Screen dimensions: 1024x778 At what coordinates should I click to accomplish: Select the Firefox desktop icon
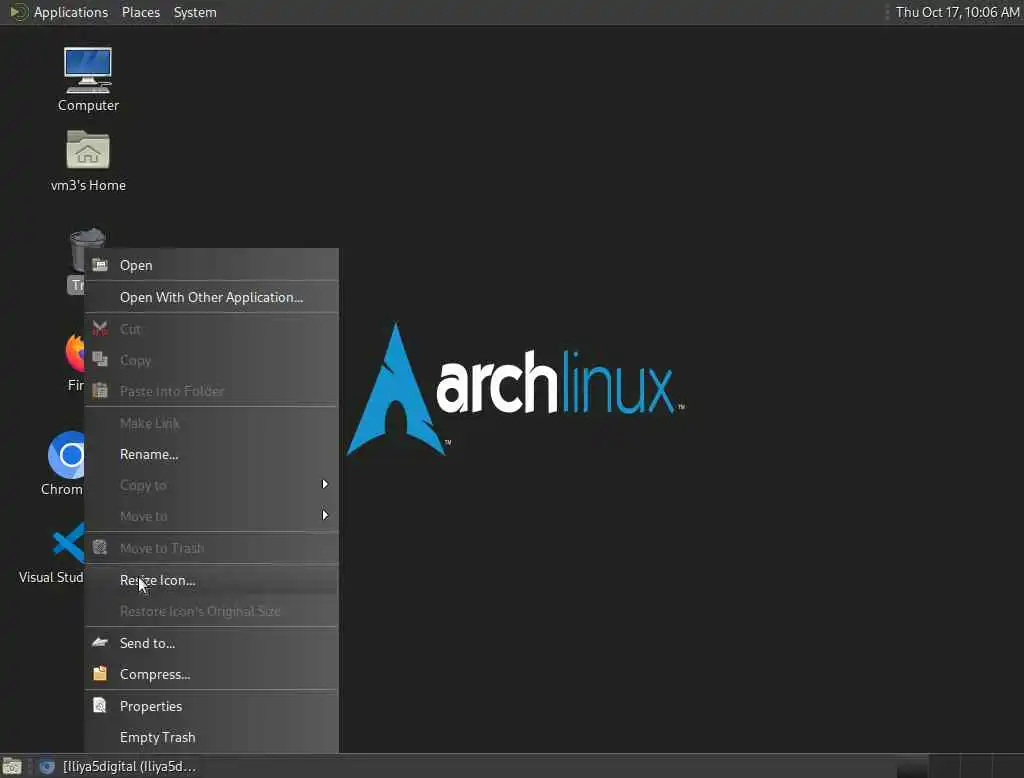[74, 353]
